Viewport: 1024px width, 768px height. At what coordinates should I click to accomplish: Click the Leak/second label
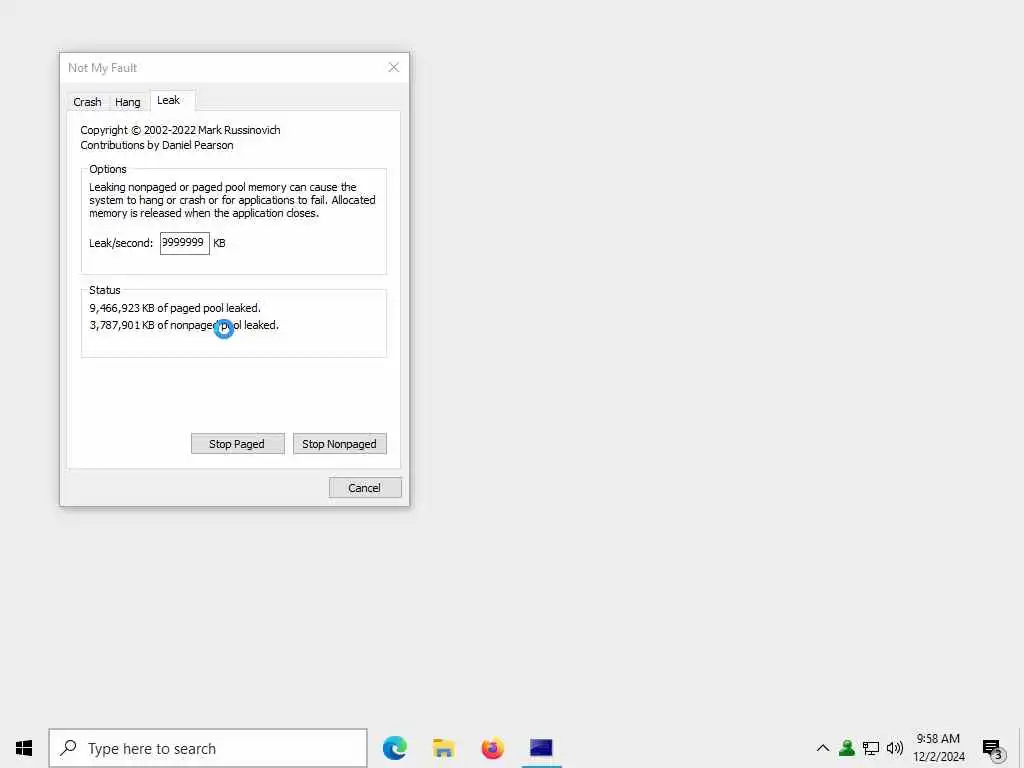click(x=121, y=243)
